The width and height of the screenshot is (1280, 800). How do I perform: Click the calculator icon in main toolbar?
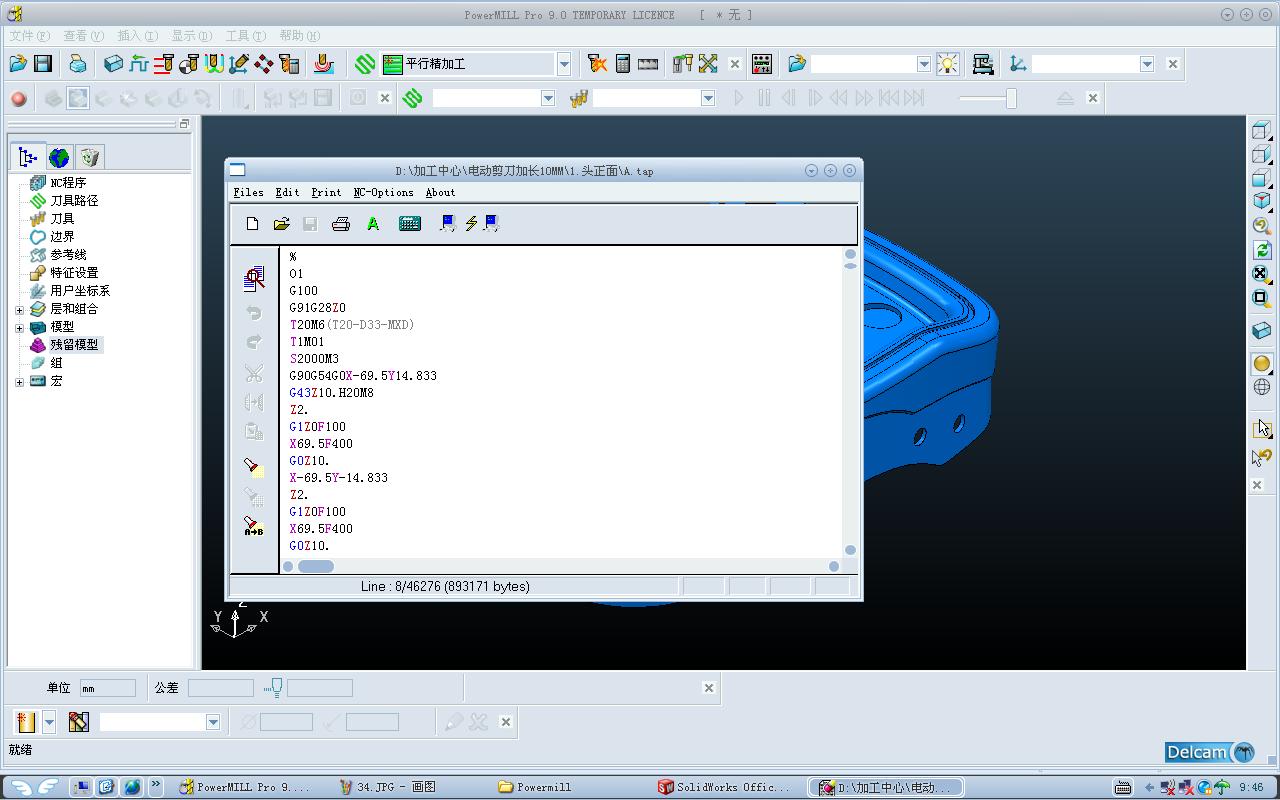pos(623,64)
